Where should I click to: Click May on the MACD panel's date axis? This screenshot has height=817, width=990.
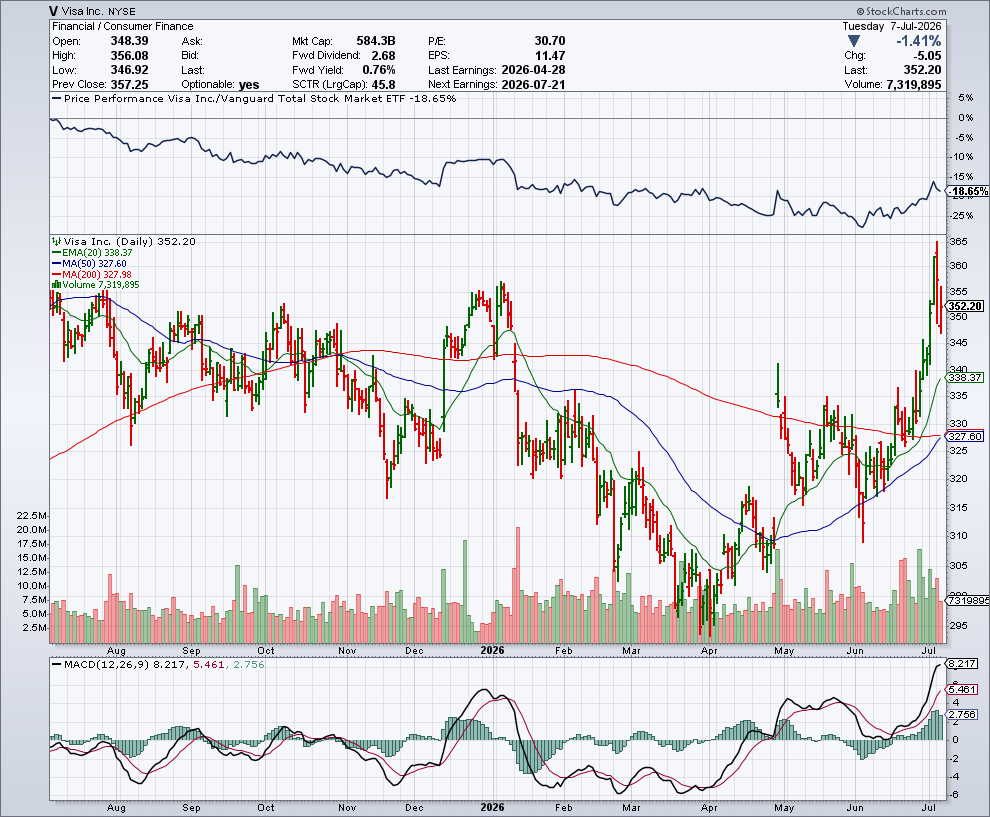(784, 808)
